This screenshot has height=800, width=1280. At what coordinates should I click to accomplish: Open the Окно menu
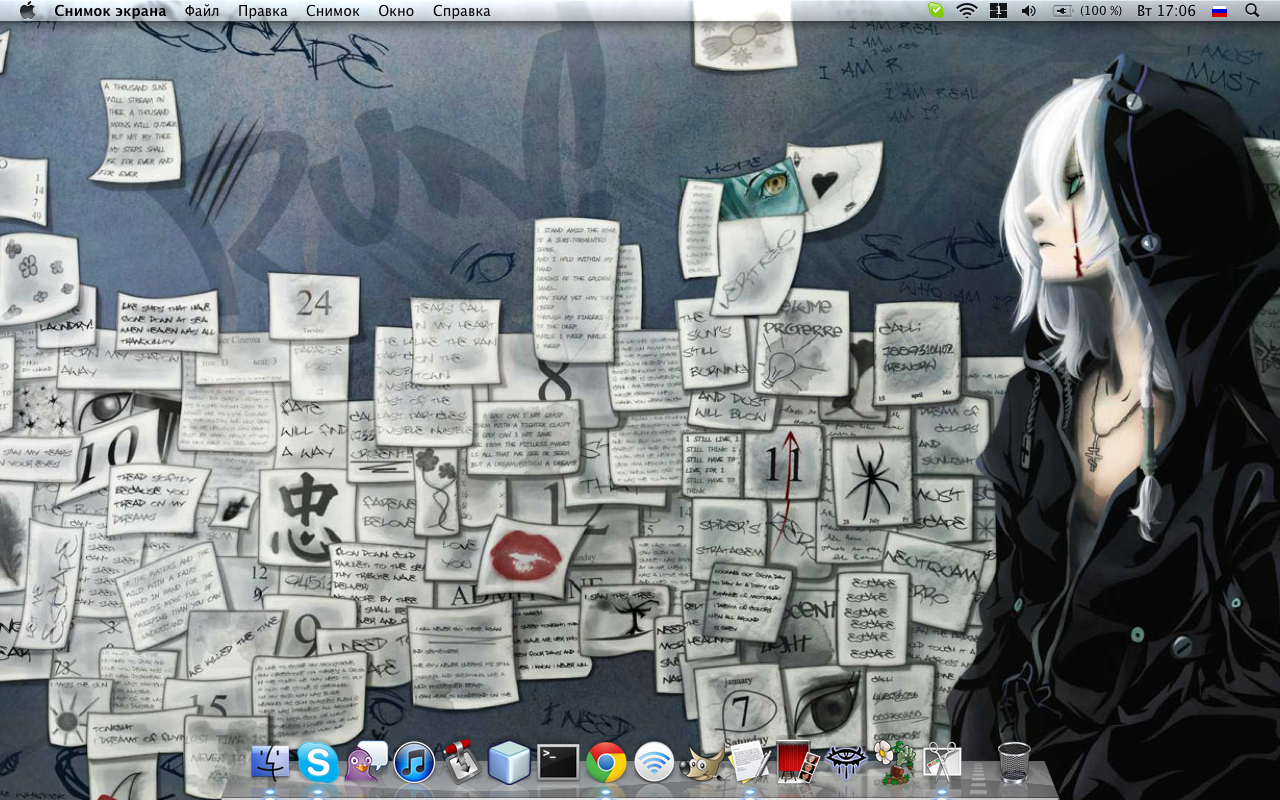point(396,11)
